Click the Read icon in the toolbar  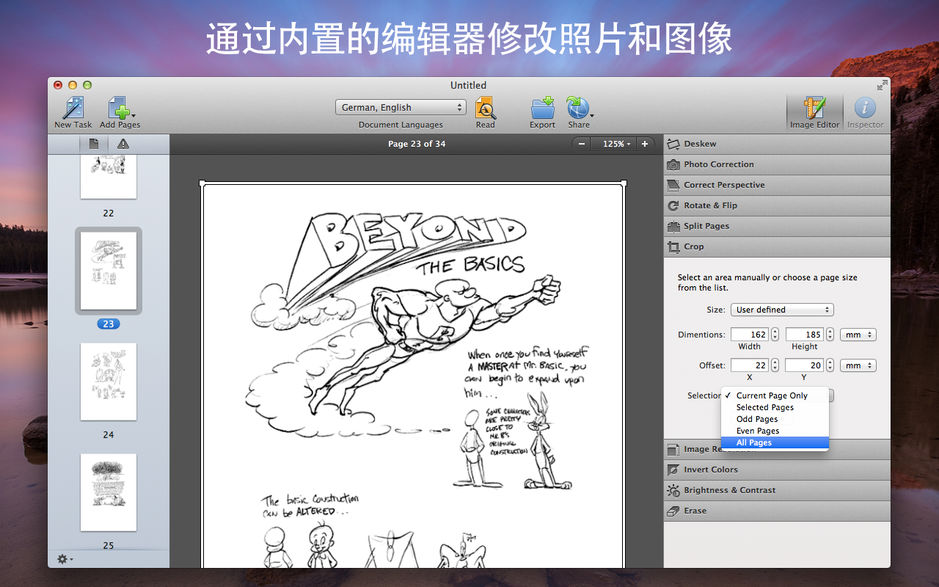coord(485,110)
